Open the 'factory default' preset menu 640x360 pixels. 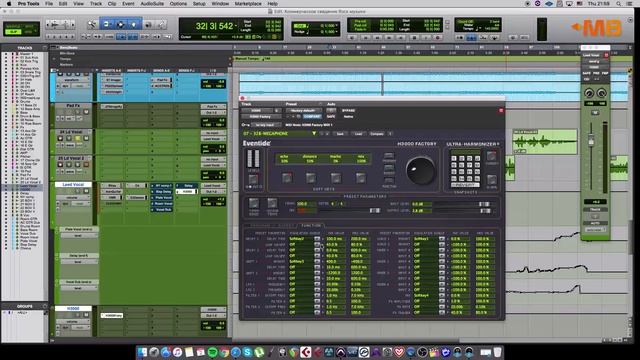pos(303,110)
